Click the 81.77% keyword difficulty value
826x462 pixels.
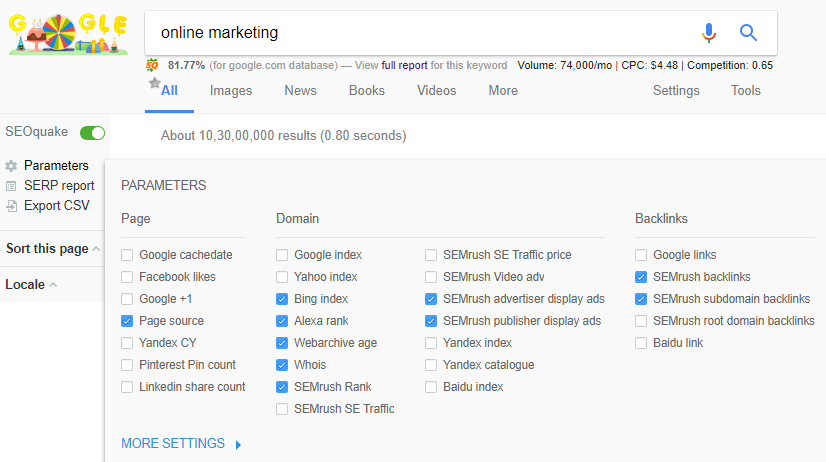[x=186, y=65]
